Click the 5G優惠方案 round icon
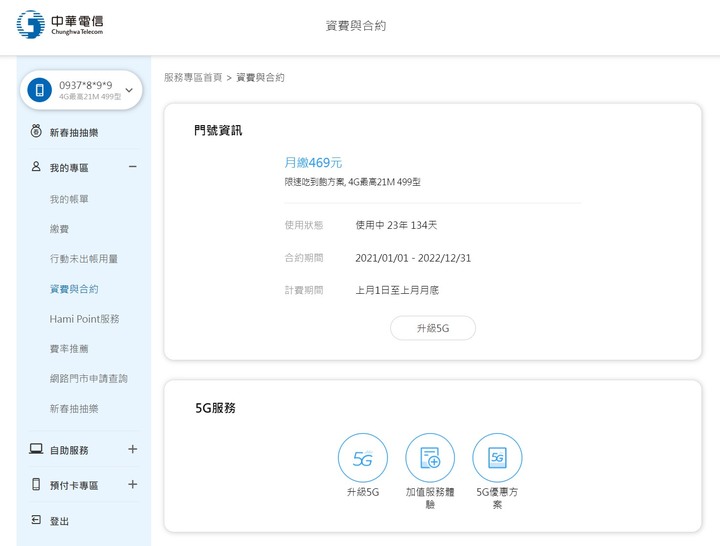The height and width of the screenshot is (546, 720). click(497, 458)
